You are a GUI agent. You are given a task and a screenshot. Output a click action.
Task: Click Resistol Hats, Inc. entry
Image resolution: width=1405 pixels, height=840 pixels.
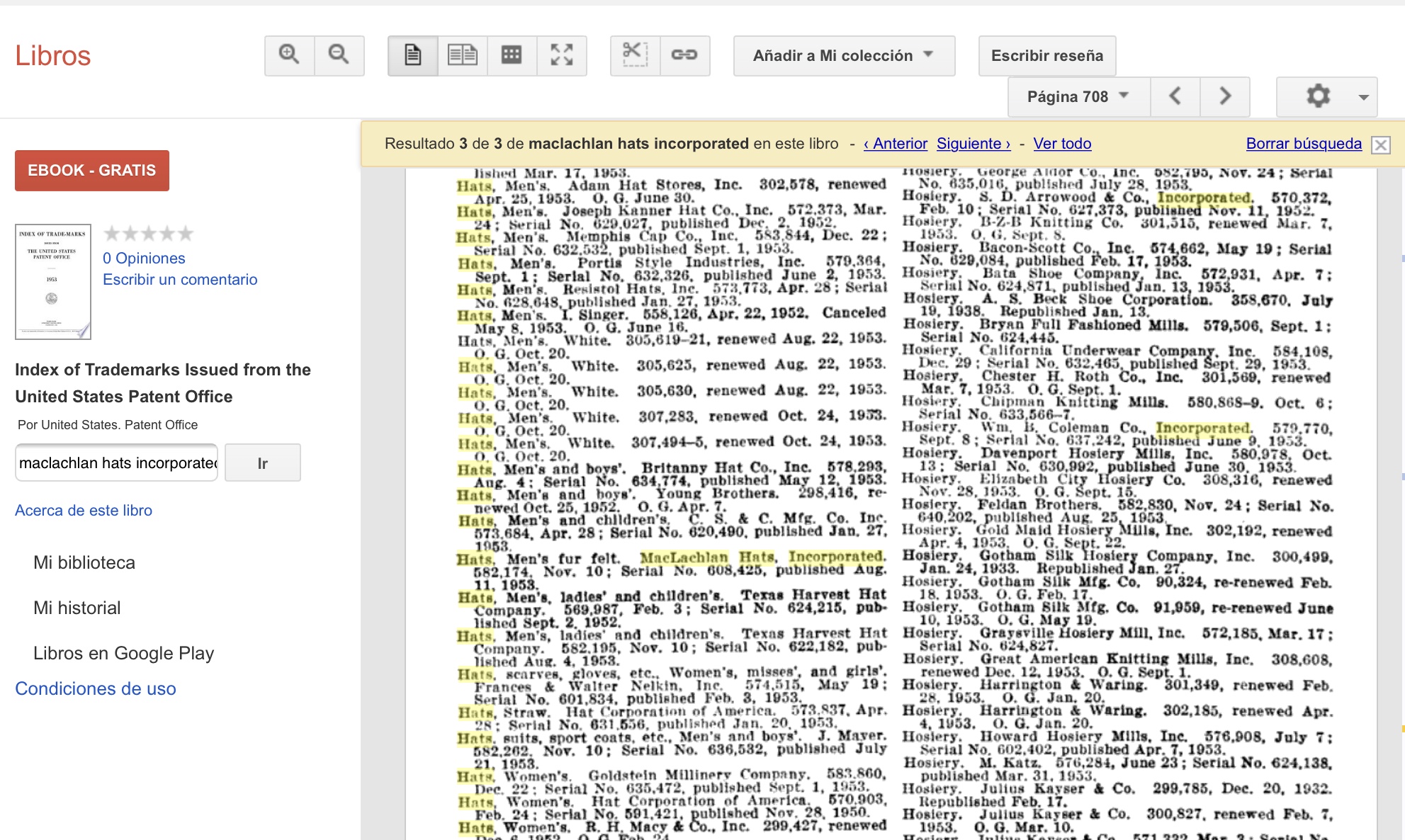[672, 295]
